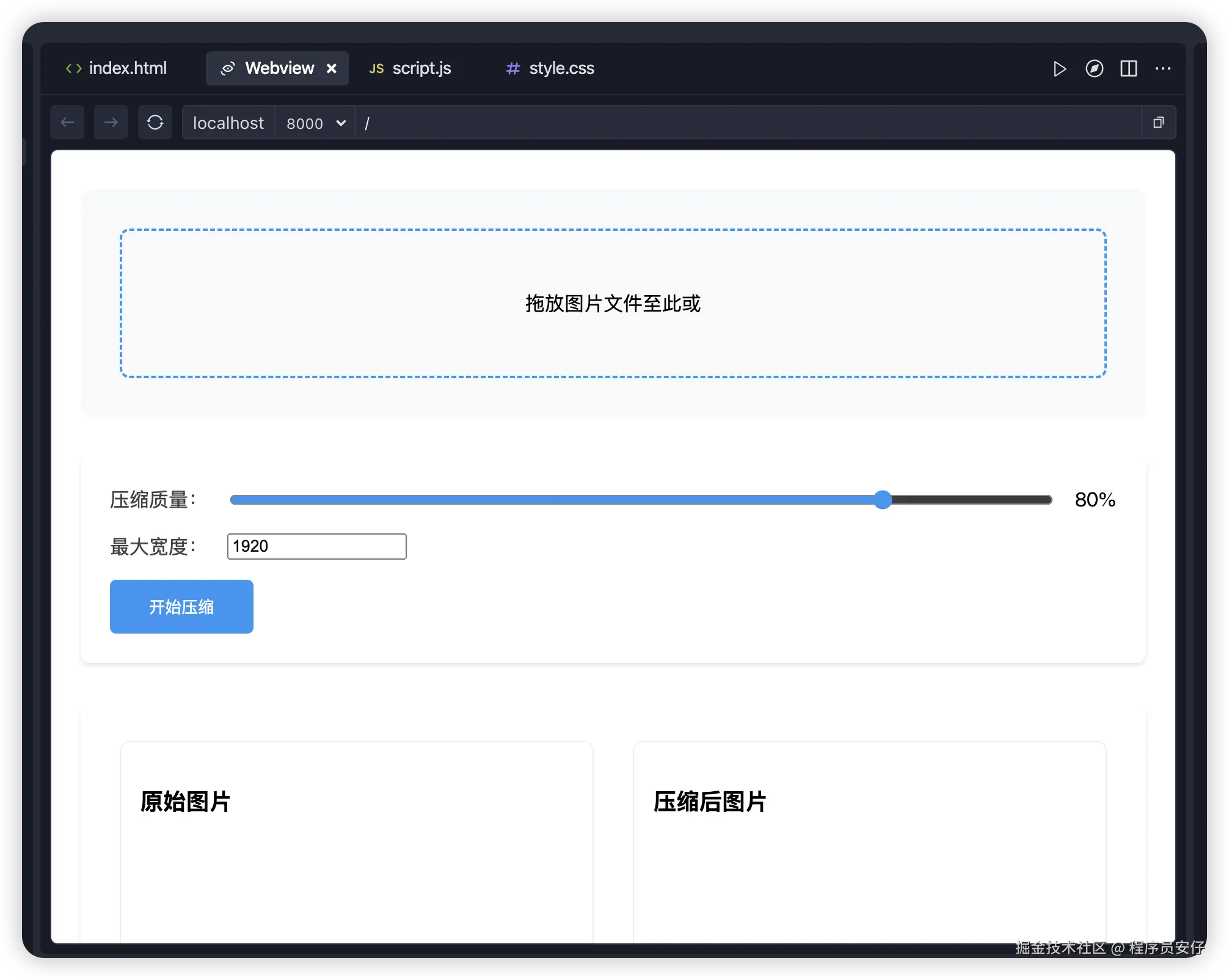Refresh the webview with the reload icon
The image size is (1229, 980).
(x=155, y=122)
